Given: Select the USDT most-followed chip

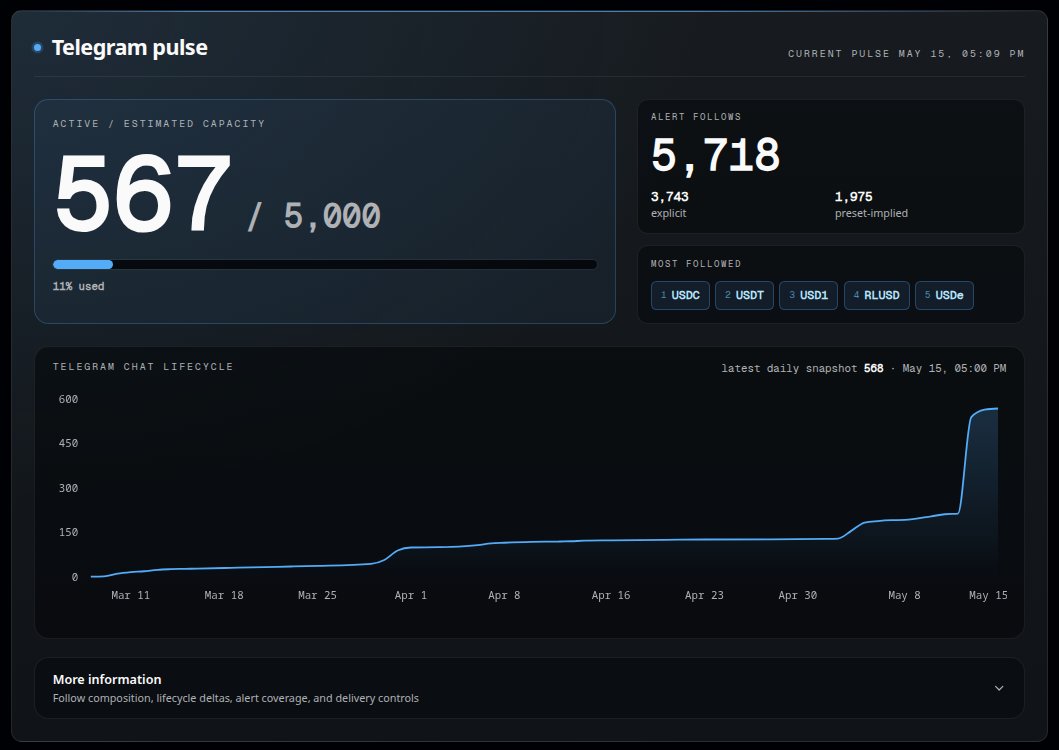Looking at the screenshot, I should (x=744, y=295).
